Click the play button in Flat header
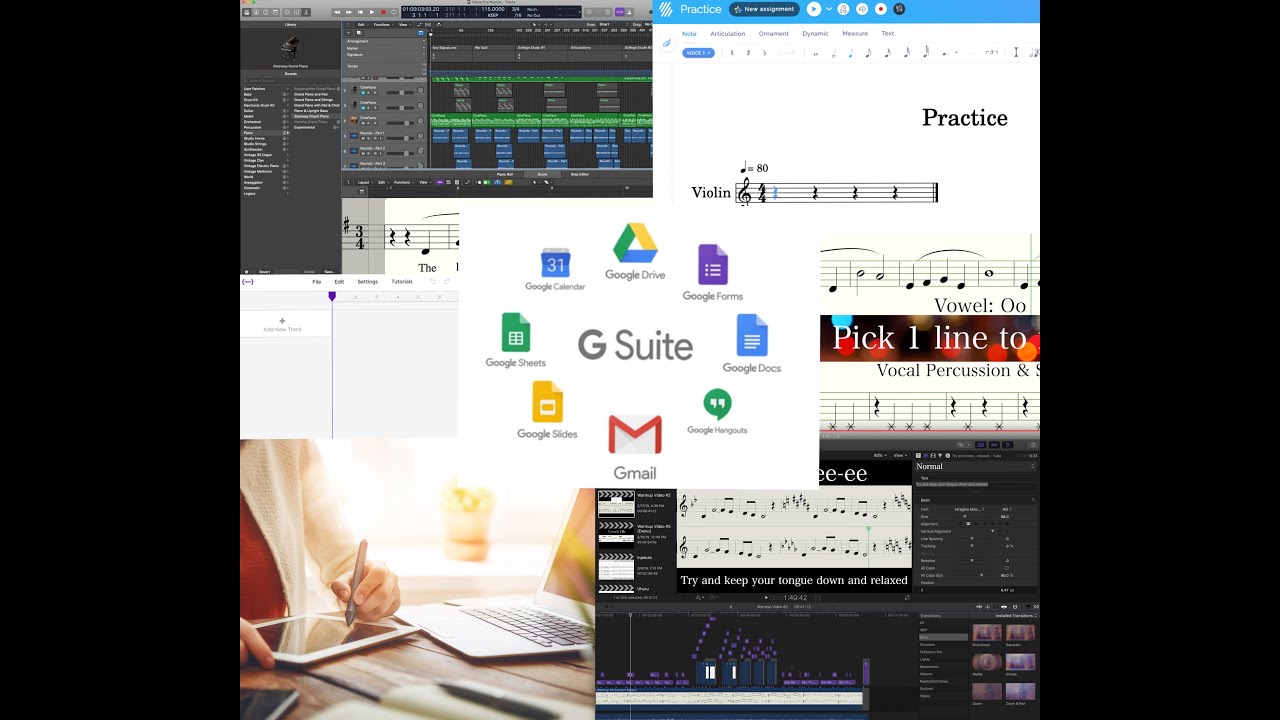 point(814,9)
